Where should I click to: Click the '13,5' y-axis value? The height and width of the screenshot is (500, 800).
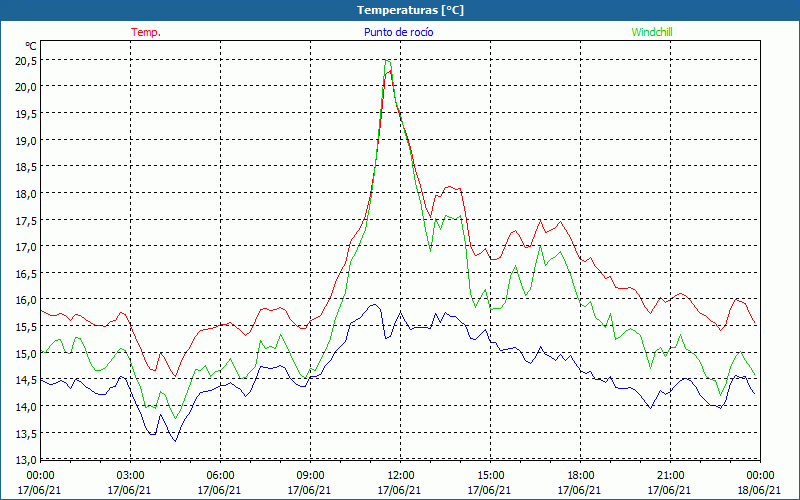click(x=26, y=433)
